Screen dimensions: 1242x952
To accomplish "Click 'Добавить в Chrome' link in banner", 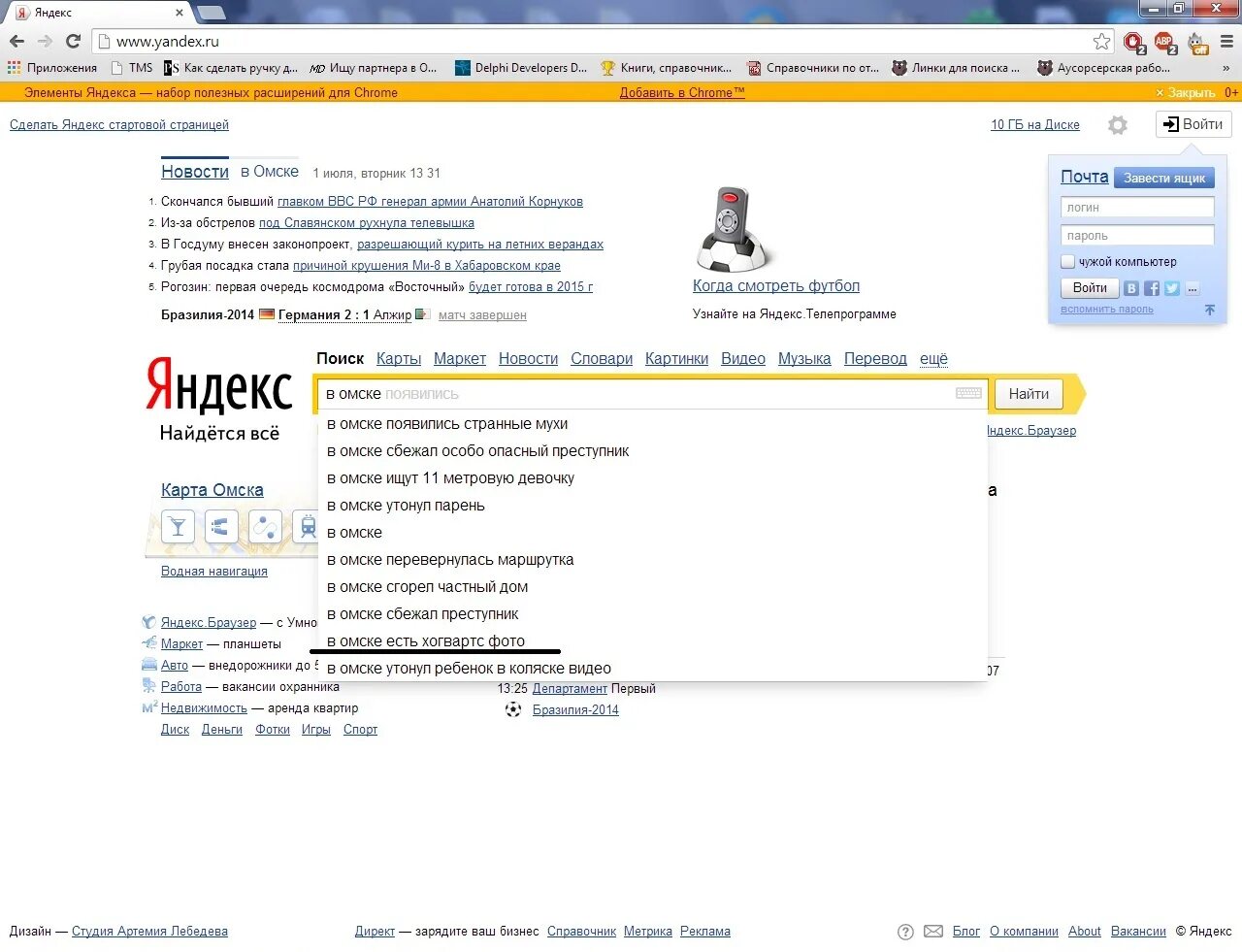I will [x=682, y=93].
